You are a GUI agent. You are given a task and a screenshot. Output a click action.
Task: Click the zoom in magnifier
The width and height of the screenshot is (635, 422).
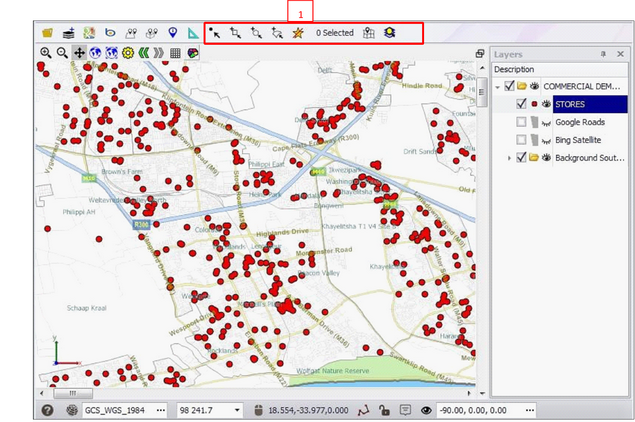pos(46,52)
